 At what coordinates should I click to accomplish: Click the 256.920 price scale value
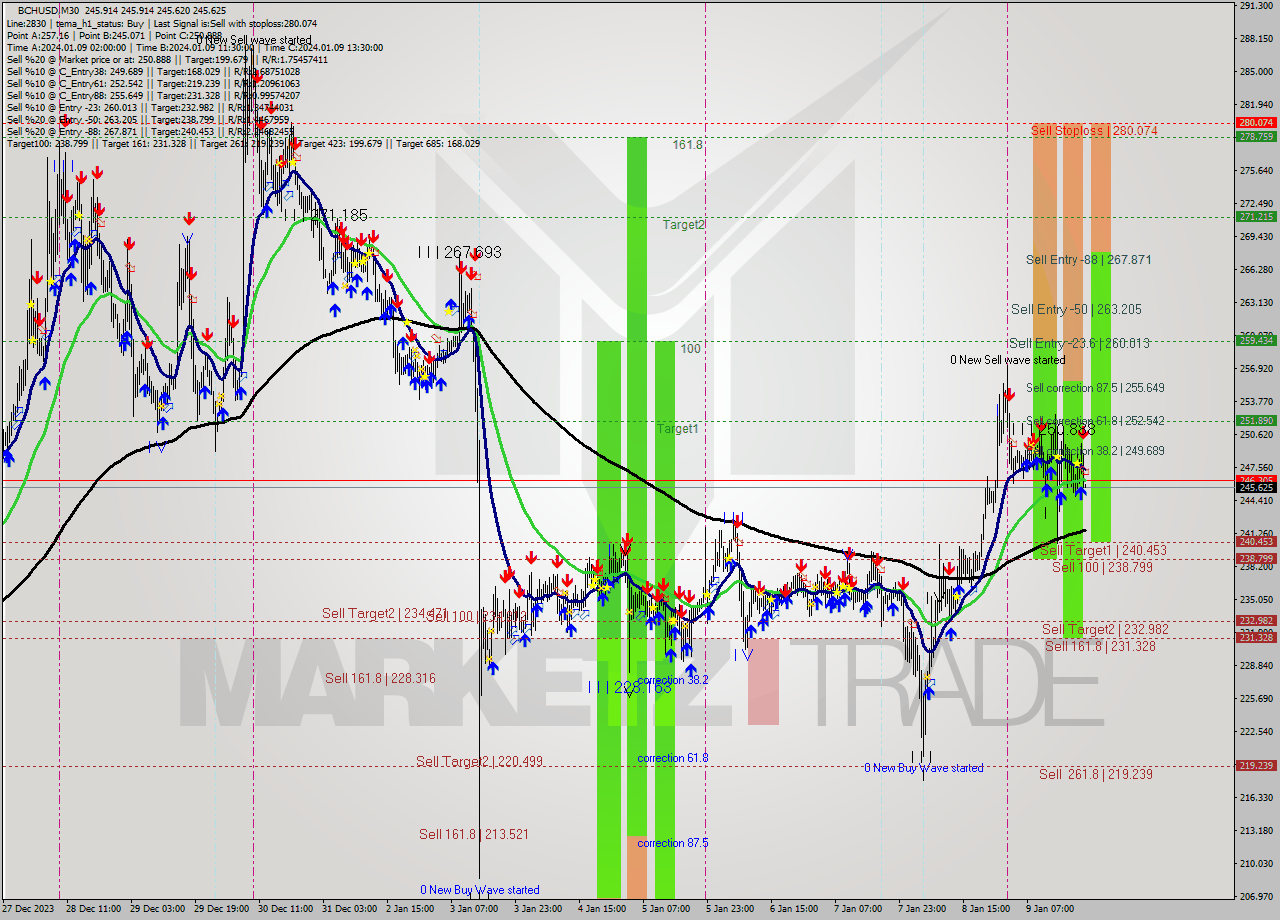point(1255,369)
